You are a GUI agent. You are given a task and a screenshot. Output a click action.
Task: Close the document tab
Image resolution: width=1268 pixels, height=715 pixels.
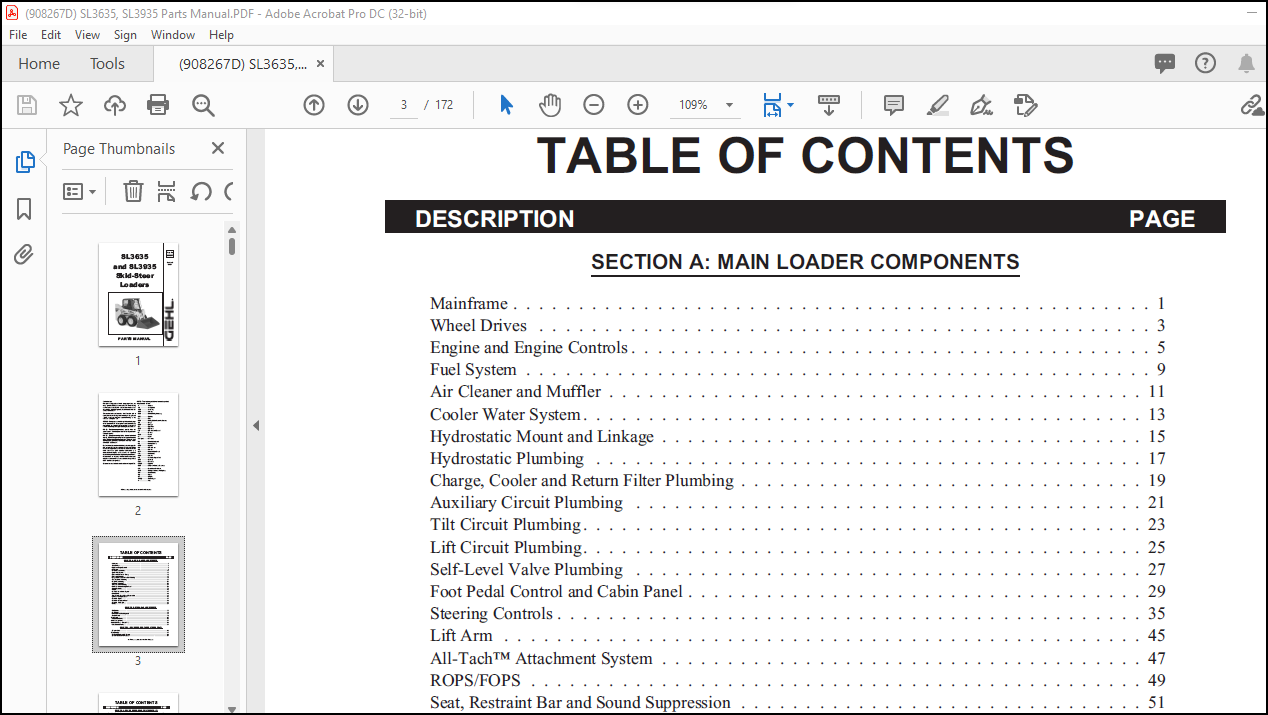[321, 63]
